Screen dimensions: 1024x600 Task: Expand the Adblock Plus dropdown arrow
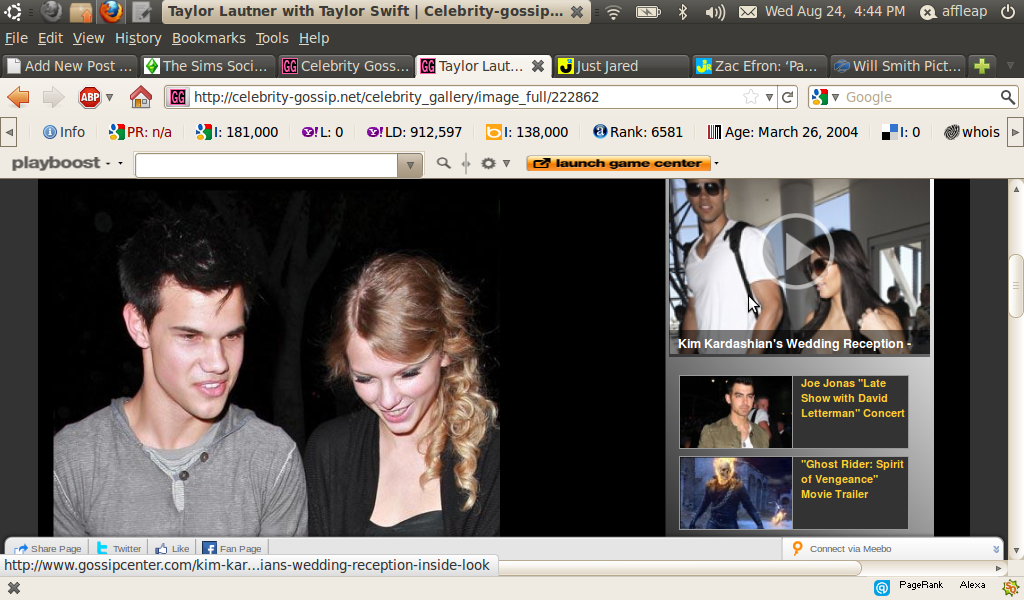coord(110,97)
